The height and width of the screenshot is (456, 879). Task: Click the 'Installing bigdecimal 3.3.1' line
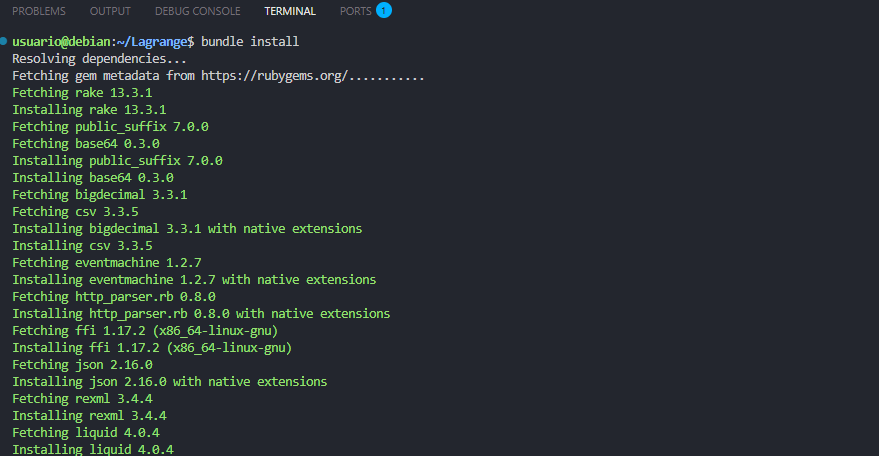tap(187, 229)
